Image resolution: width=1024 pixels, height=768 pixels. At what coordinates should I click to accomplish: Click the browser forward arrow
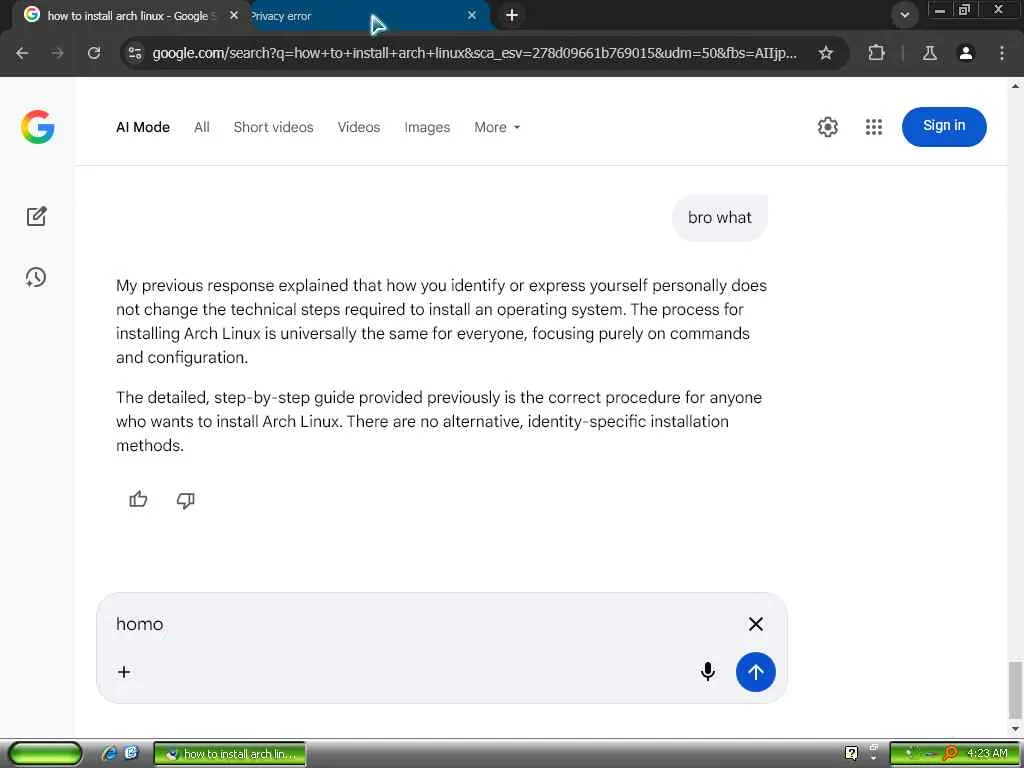[58, 53]
